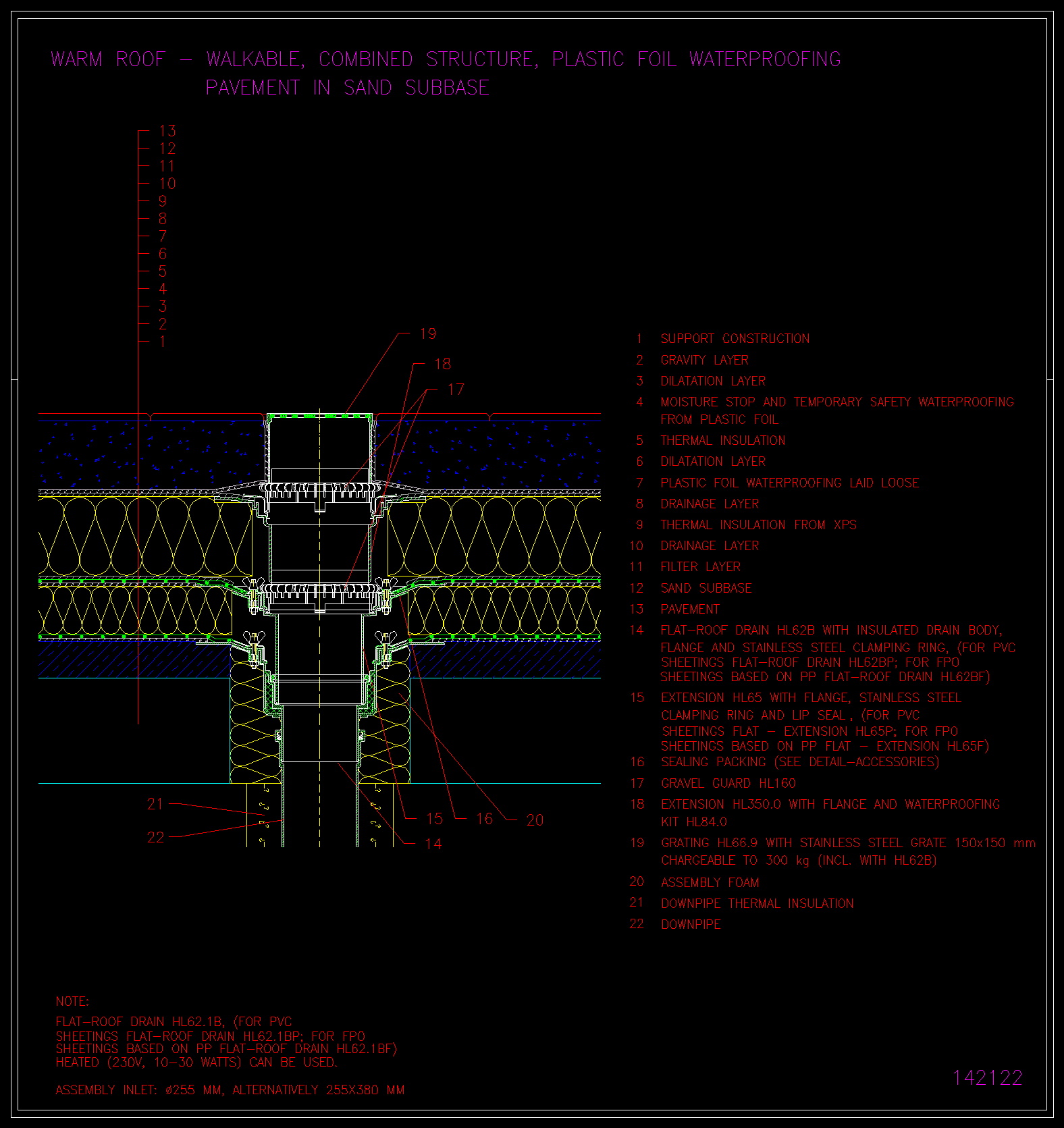This screenshot has width=1064, height=1128.
Task: Click 'FLAT-ROOF DRAIN HL62B WITH INSULATED DRAIN BODY' line
Action: tap(832, 630)
